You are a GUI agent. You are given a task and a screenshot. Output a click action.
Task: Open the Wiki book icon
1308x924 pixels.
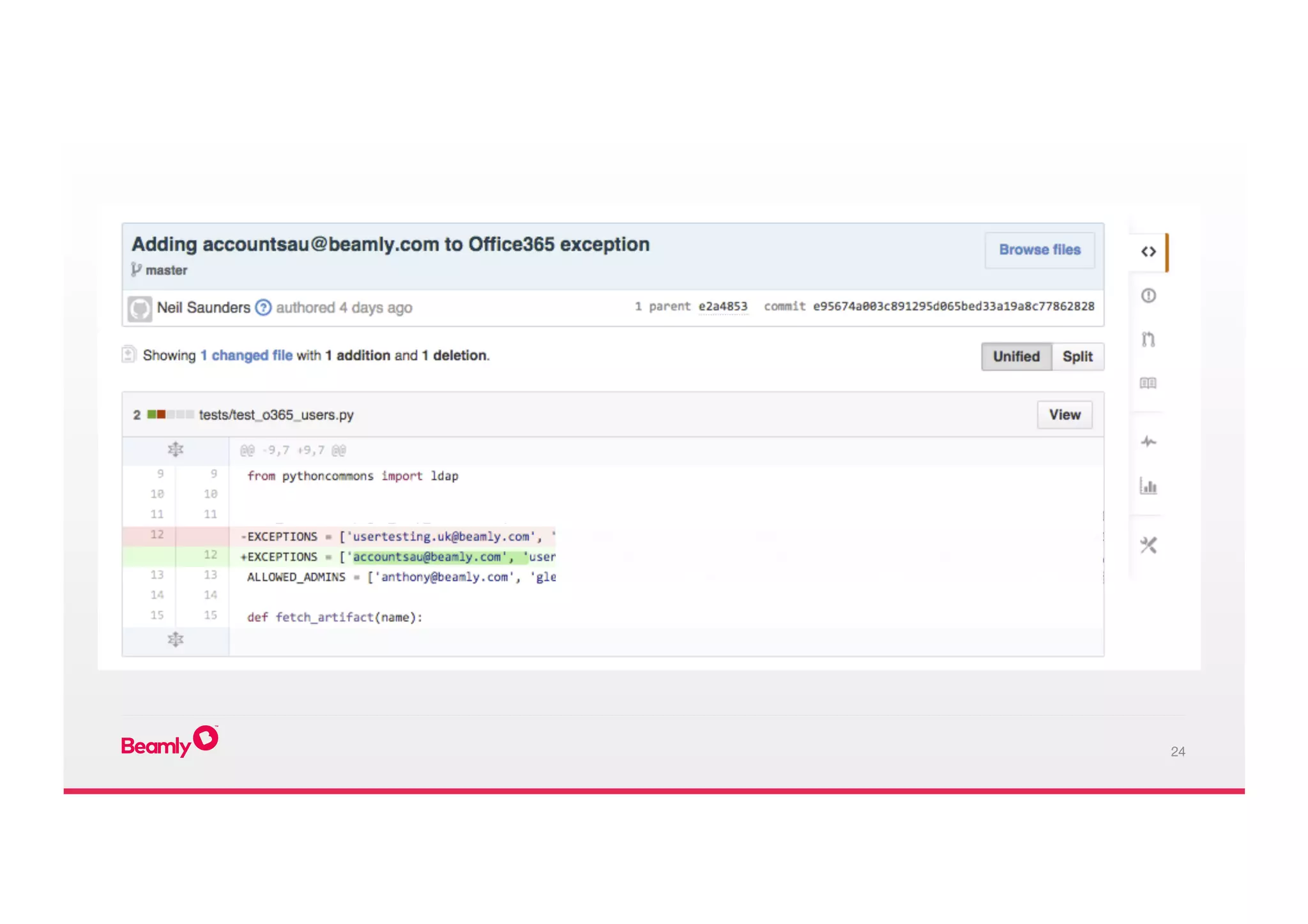point(1148,383)
